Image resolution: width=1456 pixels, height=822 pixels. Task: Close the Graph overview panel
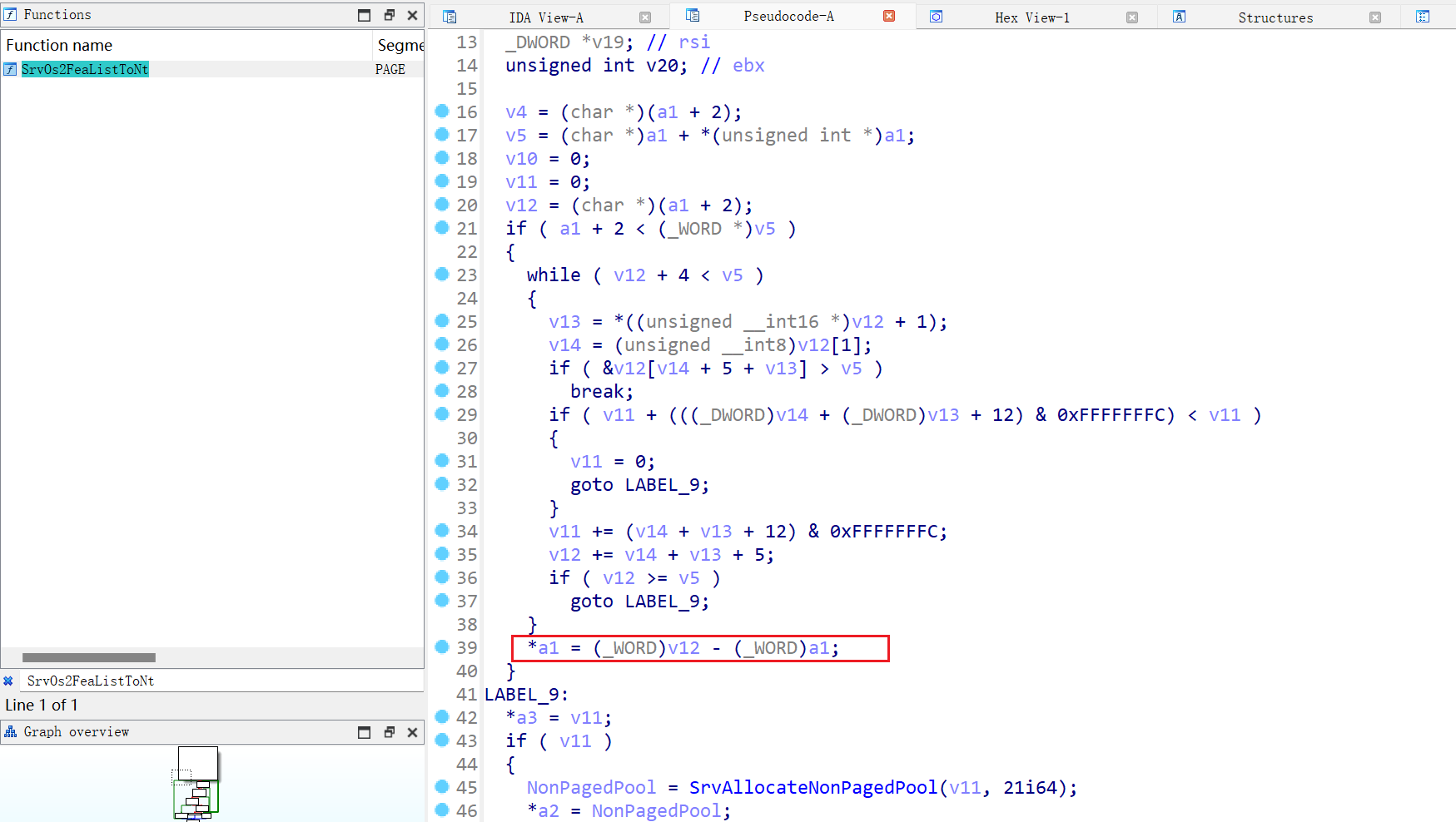412,732
